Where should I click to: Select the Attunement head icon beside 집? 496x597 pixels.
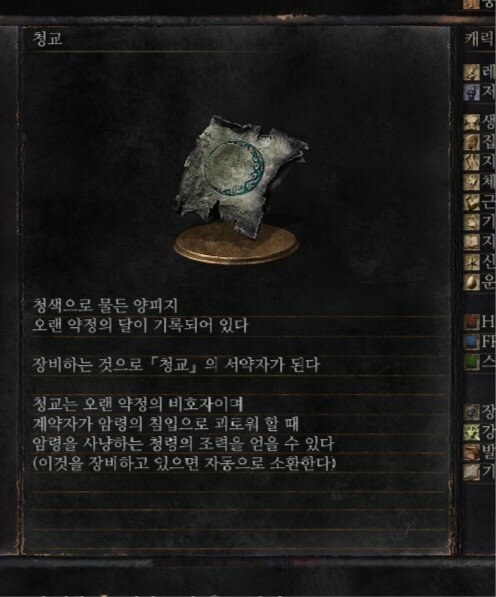pos(472,142)
